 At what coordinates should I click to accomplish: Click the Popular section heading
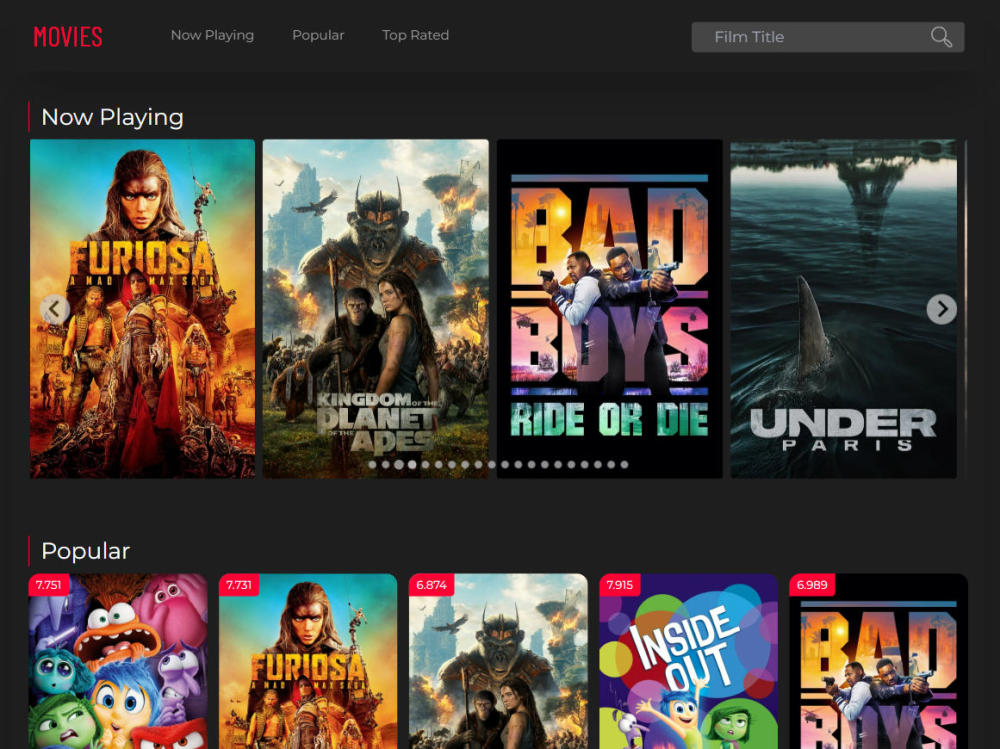(x=85, y=551)
